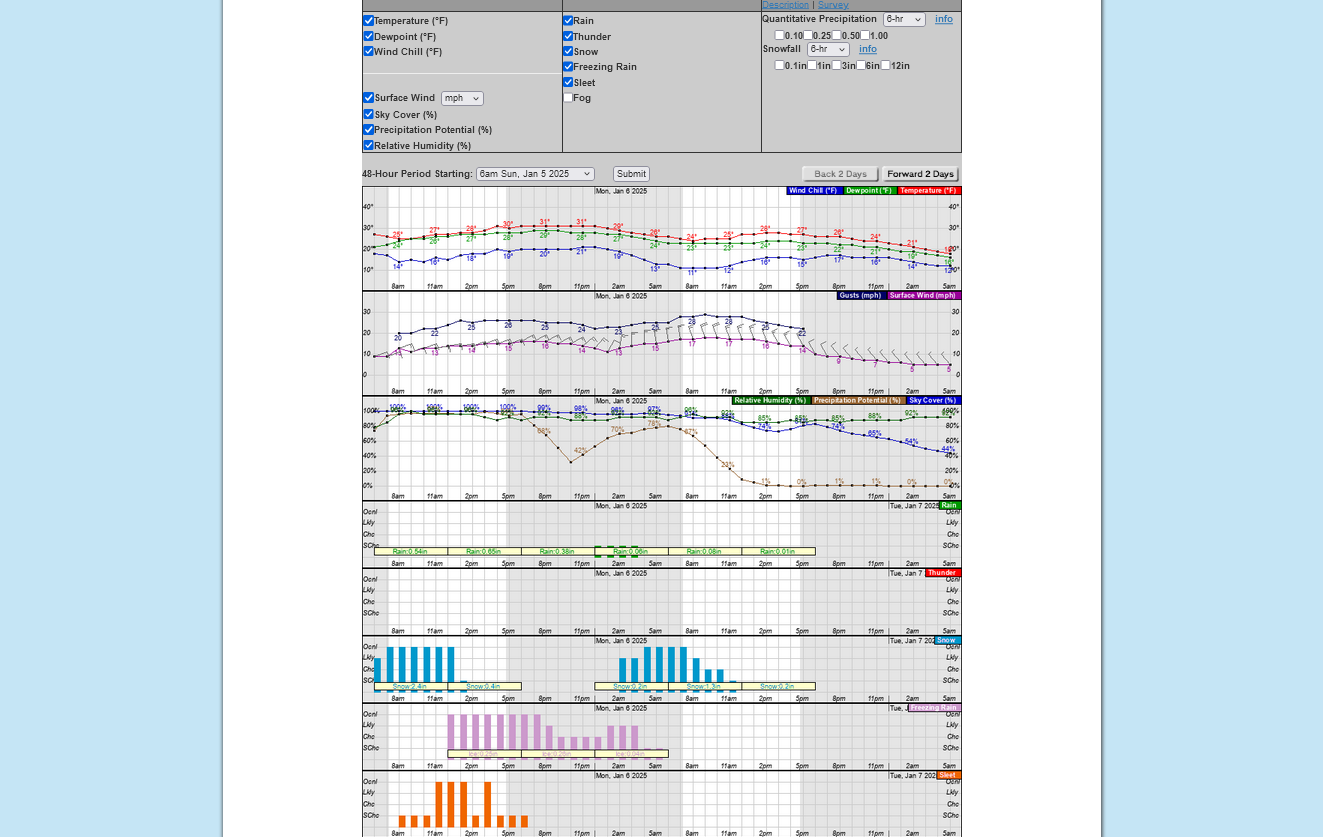Click the Back 2 Days button

coord(840,174)
